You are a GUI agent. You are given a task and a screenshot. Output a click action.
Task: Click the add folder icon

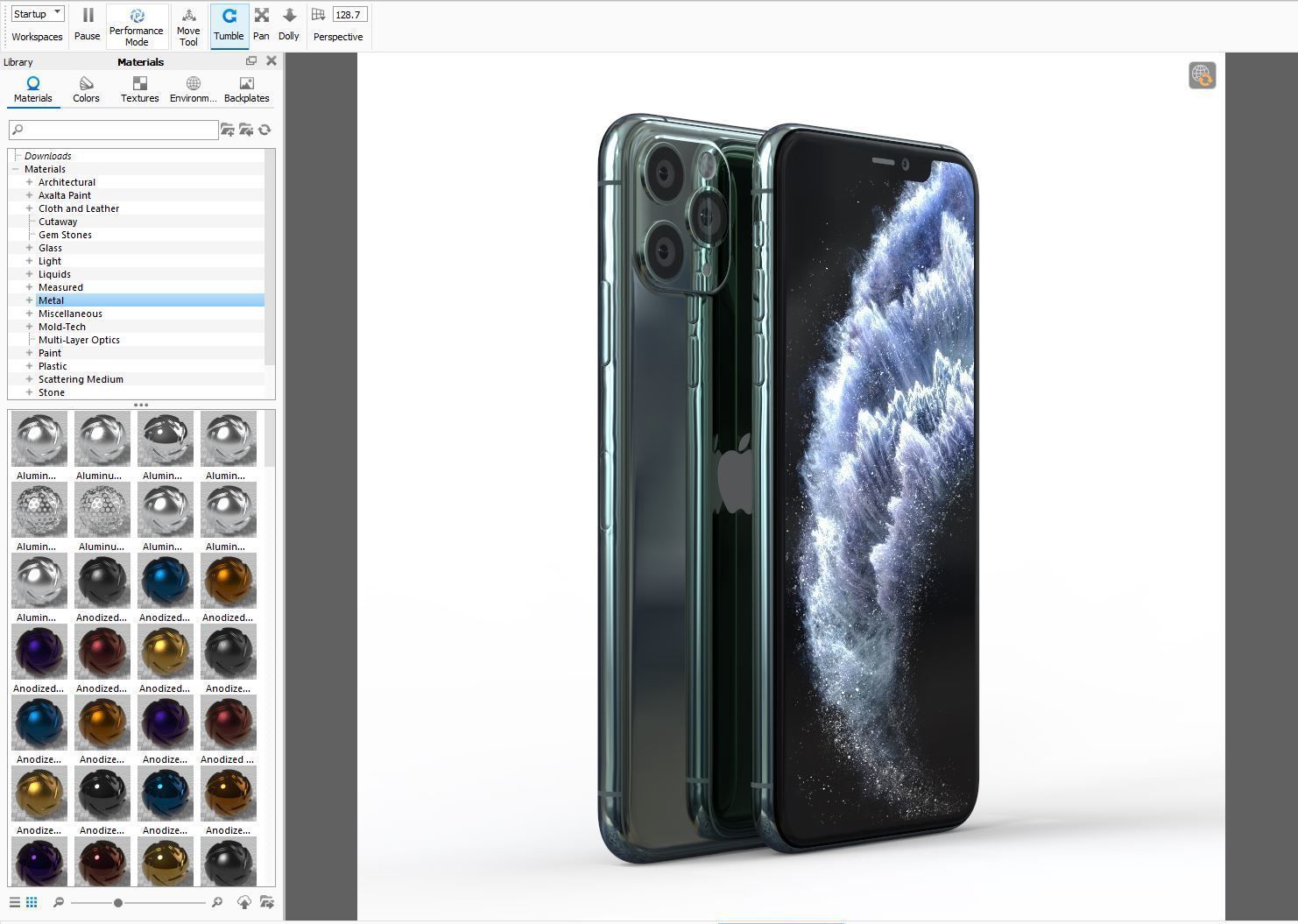228,130
